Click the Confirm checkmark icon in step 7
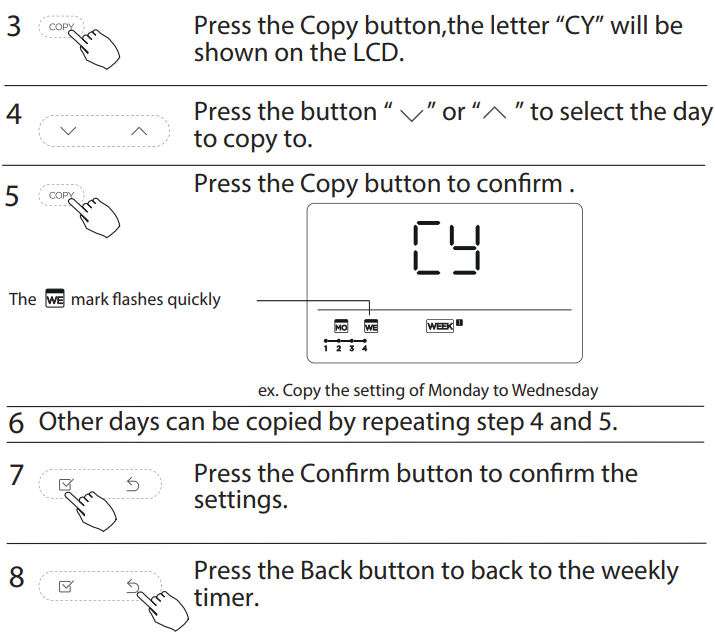715x641 pixels. [x=66, y=484]
